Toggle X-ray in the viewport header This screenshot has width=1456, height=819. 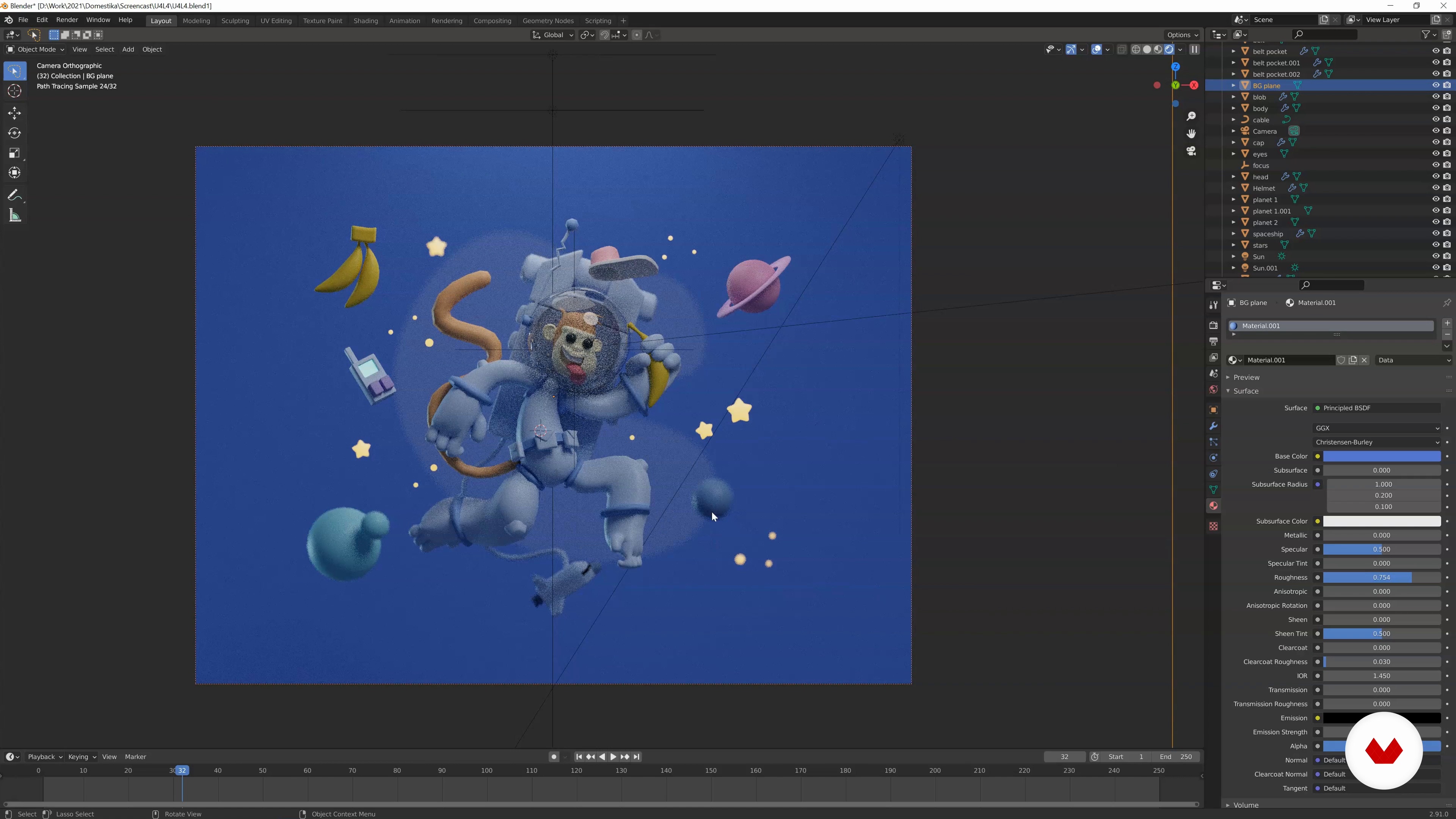pos(1122,50)
